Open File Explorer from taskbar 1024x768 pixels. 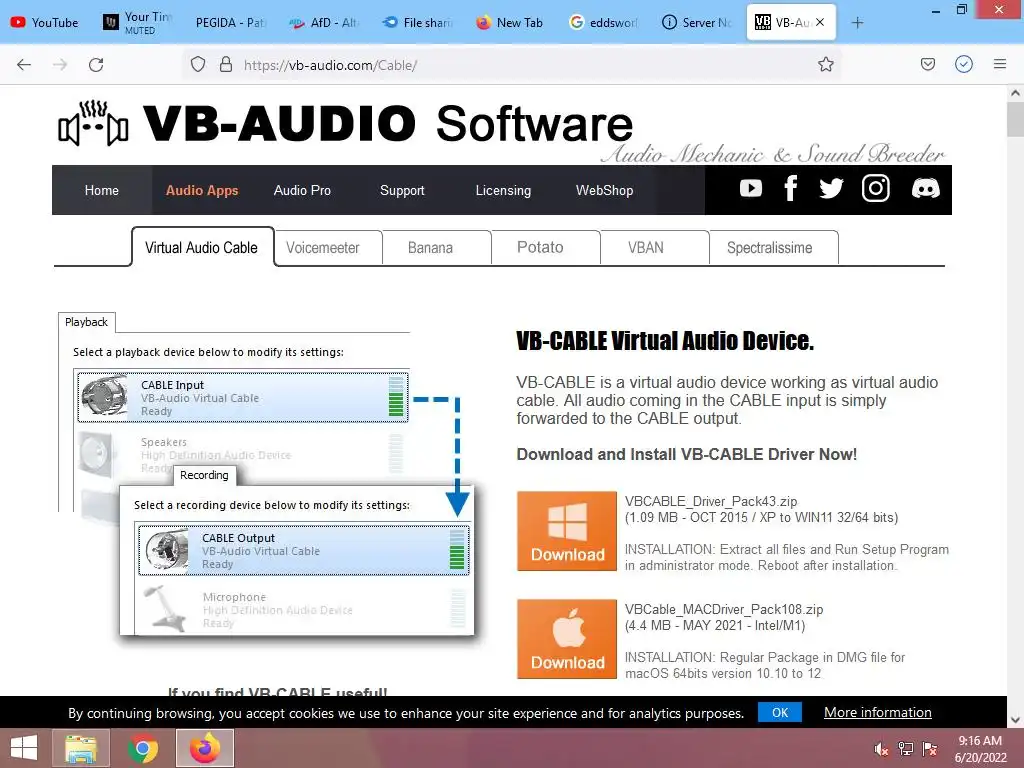pos(80,748)
